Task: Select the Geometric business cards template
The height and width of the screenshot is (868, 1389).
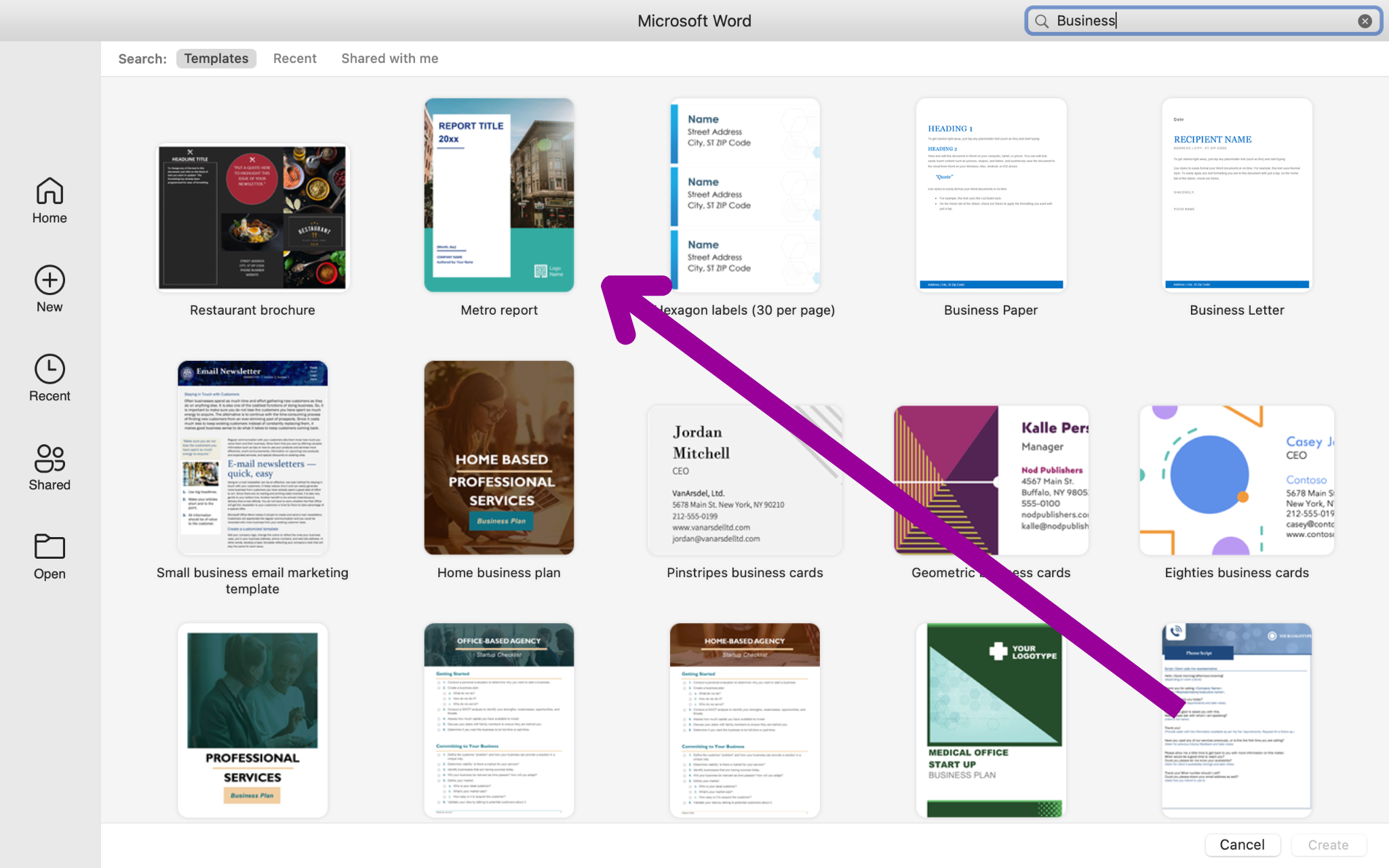Action: [991, 480]
